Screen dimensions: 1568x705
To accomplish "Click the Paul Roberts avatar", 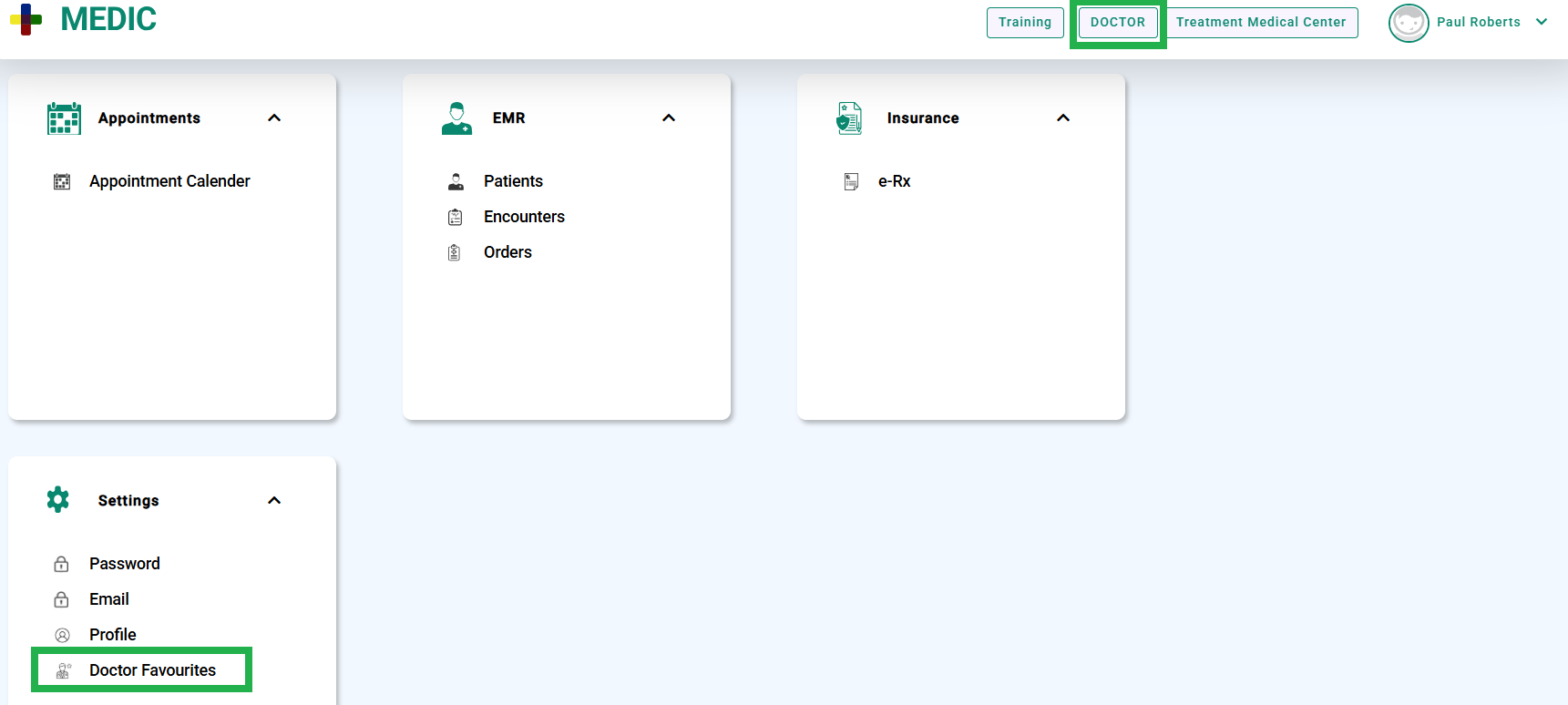I will click(x=1409, y=23).
